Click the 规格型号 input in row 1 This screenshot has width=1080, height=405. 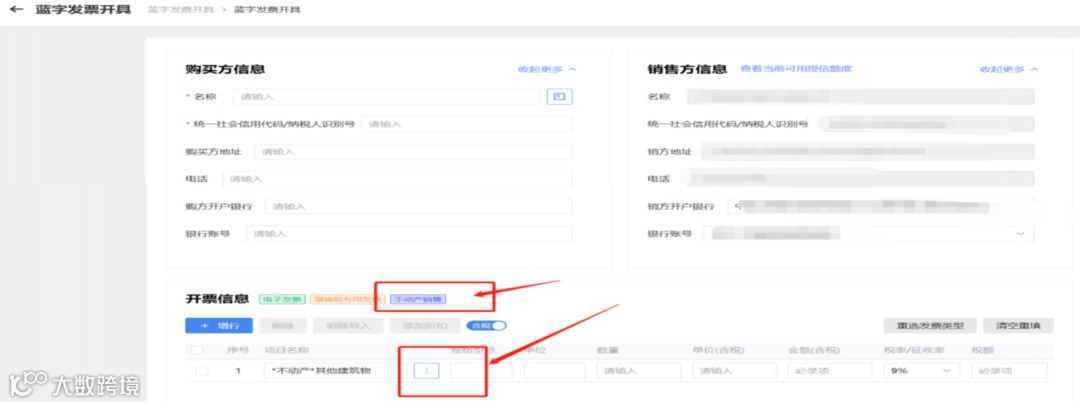tap(481, 371)
